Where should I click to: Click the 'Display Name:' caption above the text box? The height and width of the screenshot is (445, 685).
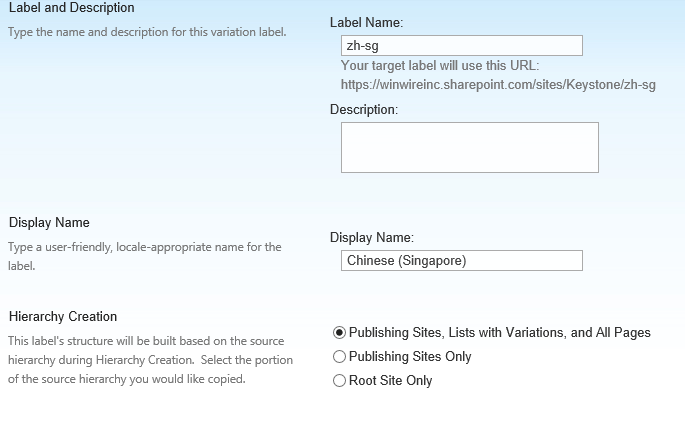coord(372,237)
